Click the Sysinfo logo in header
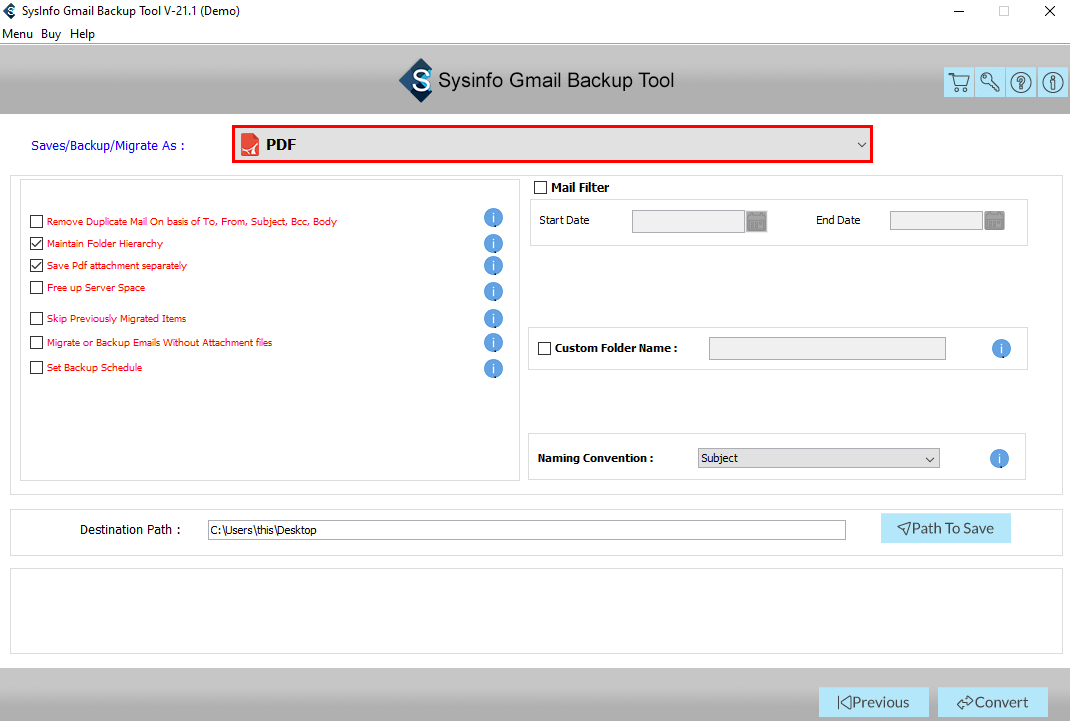The width and height of the screenshot is (1070, 721). [x=416, y=80]
